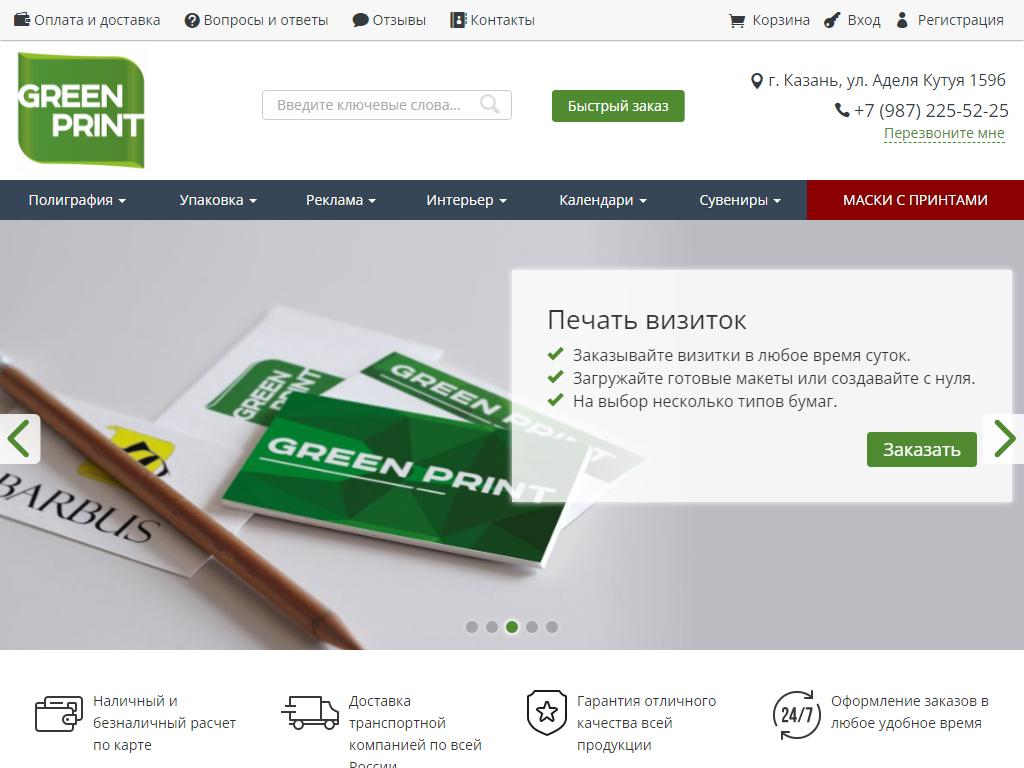Screen dimensions: 1024x768
Task: Open the МАСКИ С ПРИНТАМИ menu item
Action: [915, 200]
